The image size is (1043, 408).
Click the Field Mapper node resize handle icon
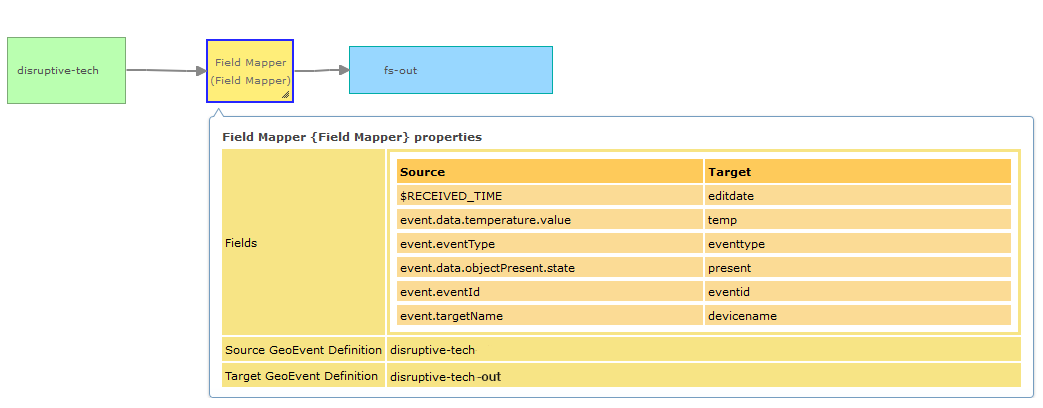tap(285, 95)
